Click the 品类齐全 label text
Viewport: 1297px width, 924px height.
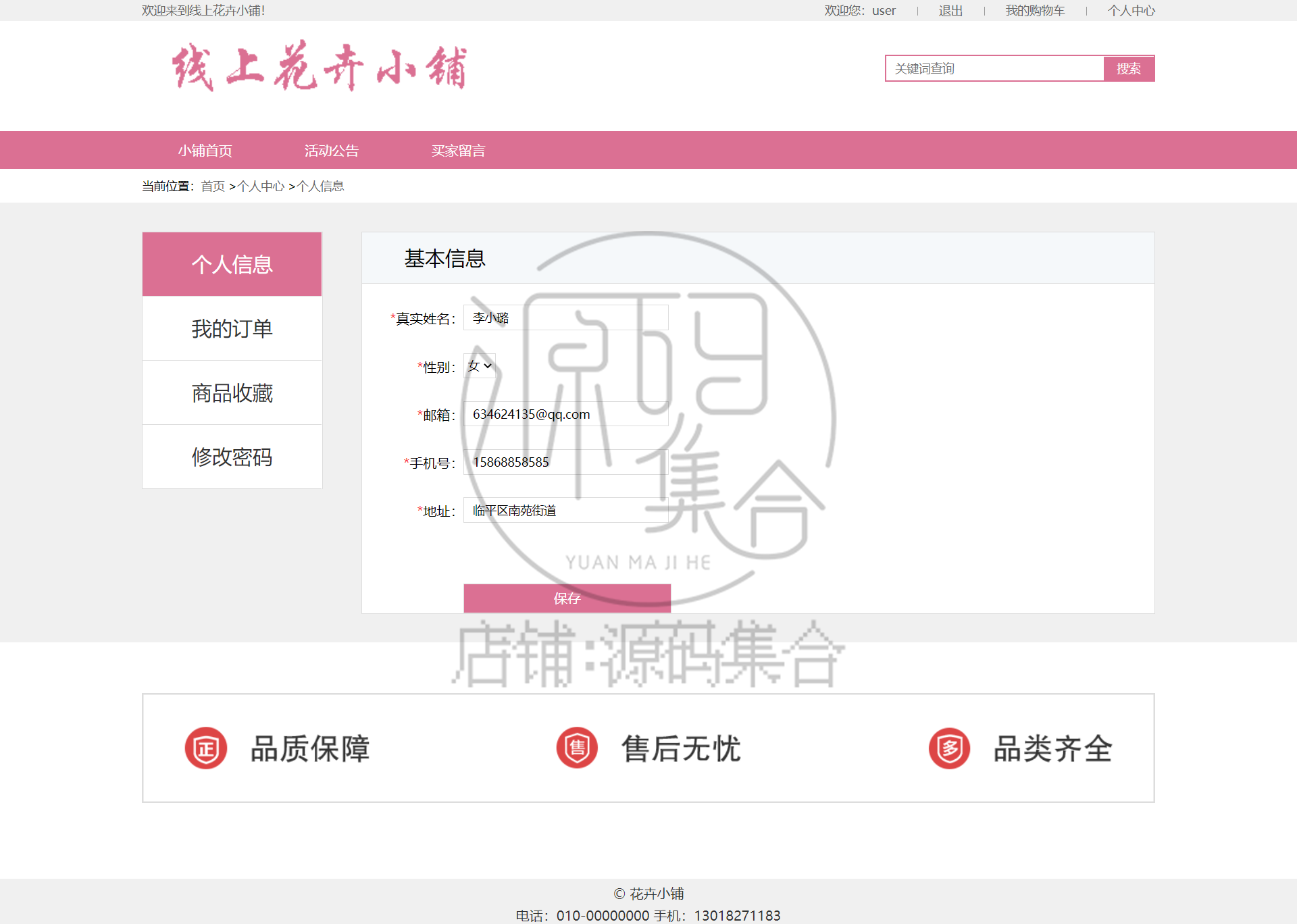pyautogui.click(x=1053, y=748)
